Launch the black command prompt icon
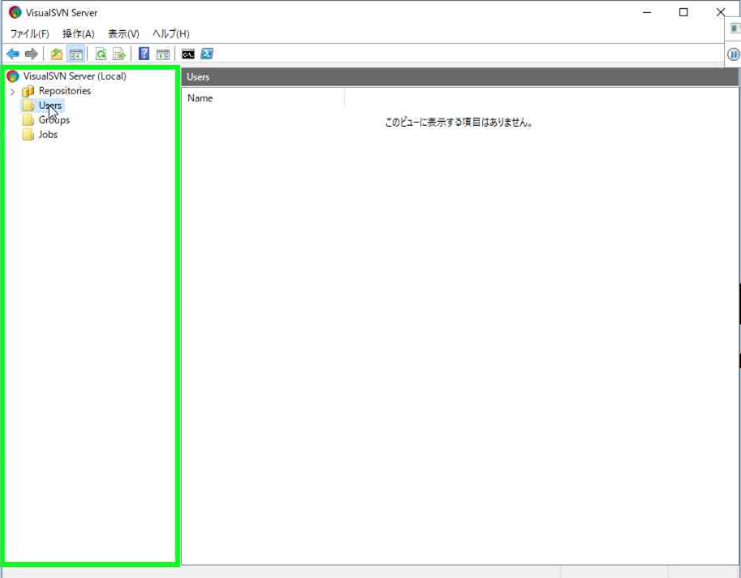This screenshot has width=741, height=578. pyautogui.click(x=188, y=54)
